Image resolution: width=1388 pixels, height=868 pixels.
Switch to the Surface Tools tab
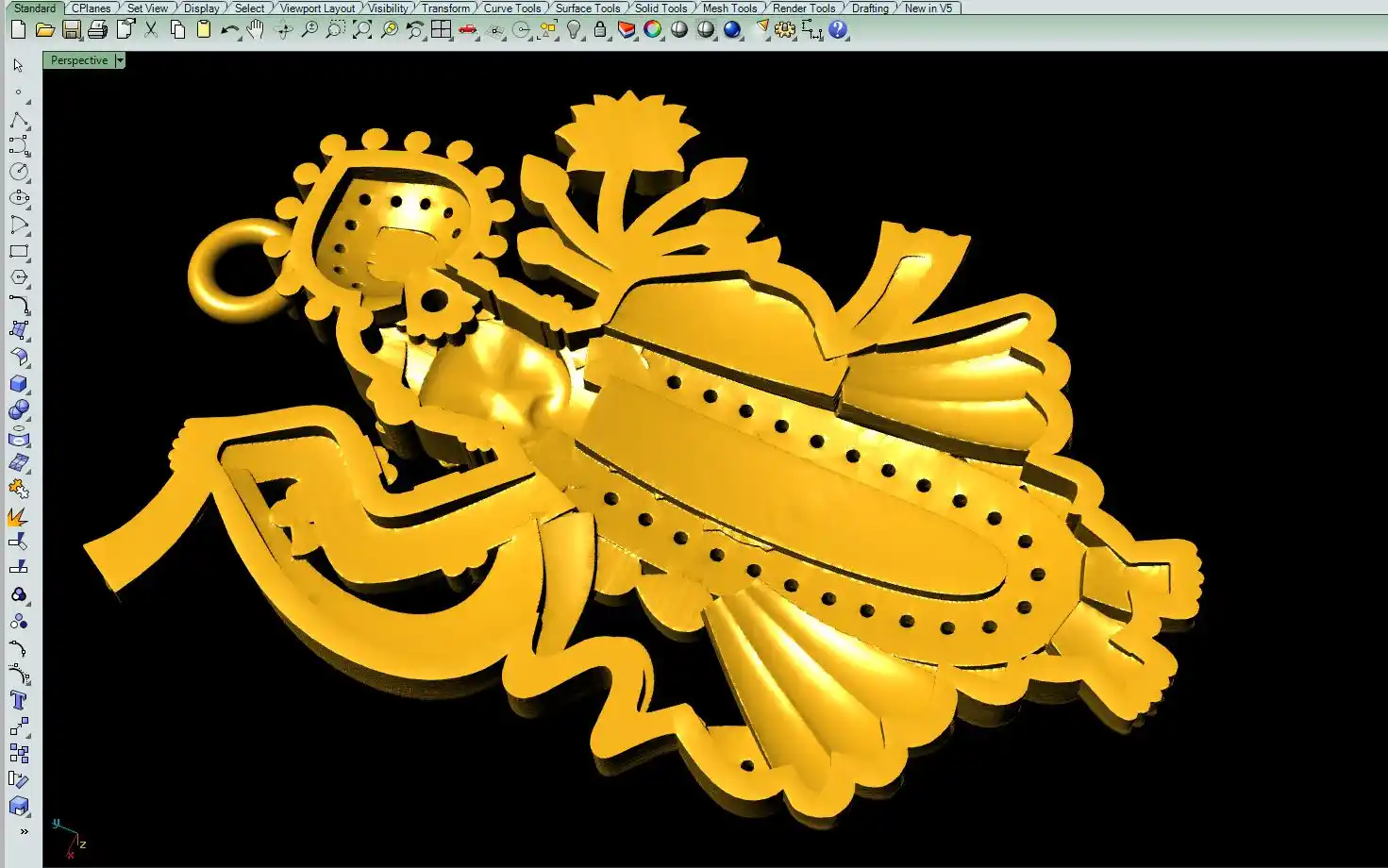(587, 8)
